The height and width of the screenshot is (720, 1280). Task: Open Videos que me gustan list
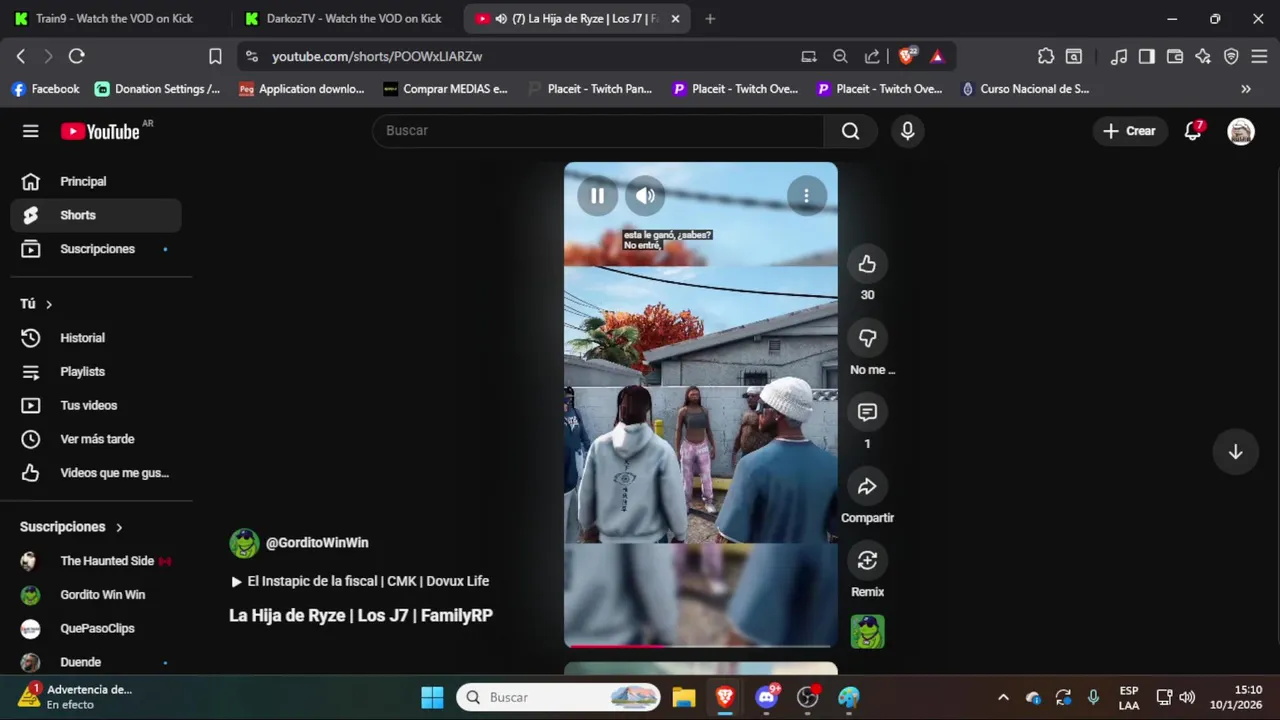coord(96,473)
